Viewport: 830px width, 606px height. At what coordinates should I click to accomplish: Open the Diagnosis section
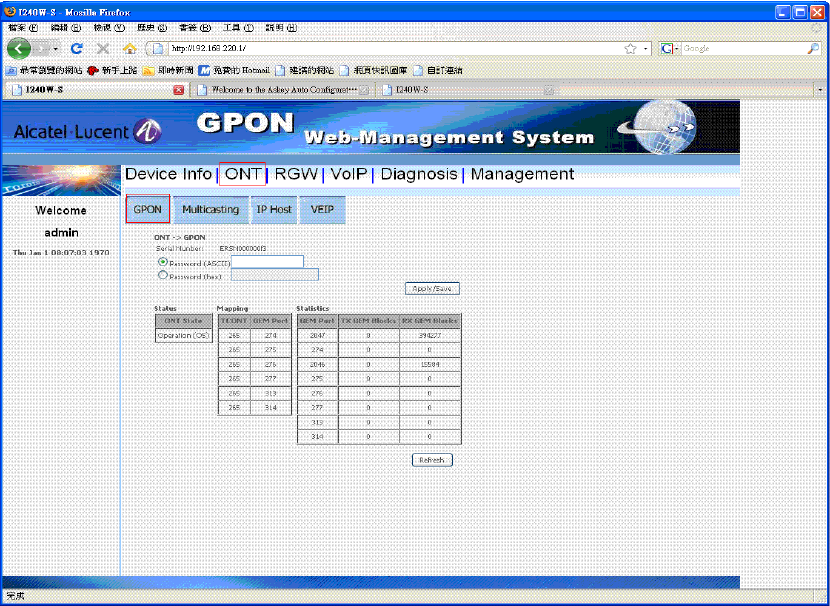tap(419, 174)
